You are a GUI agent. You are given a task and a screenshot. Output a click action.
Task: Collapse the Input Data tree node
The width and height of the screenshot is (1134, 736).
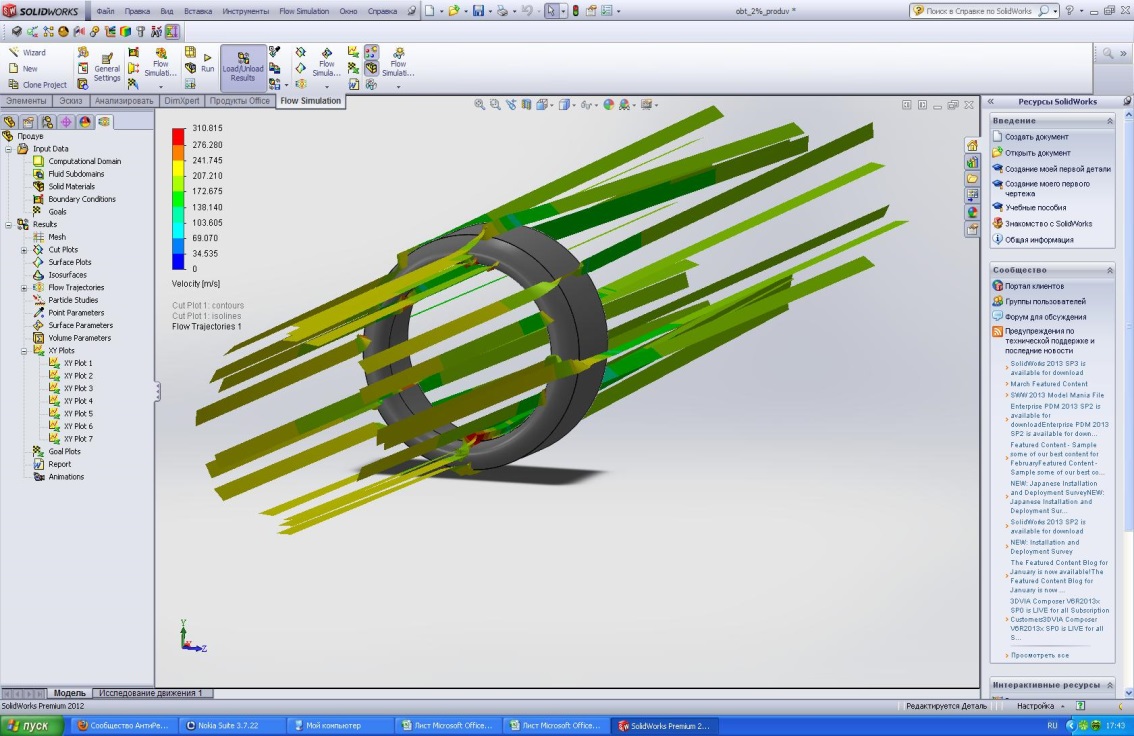click(9, 149)
